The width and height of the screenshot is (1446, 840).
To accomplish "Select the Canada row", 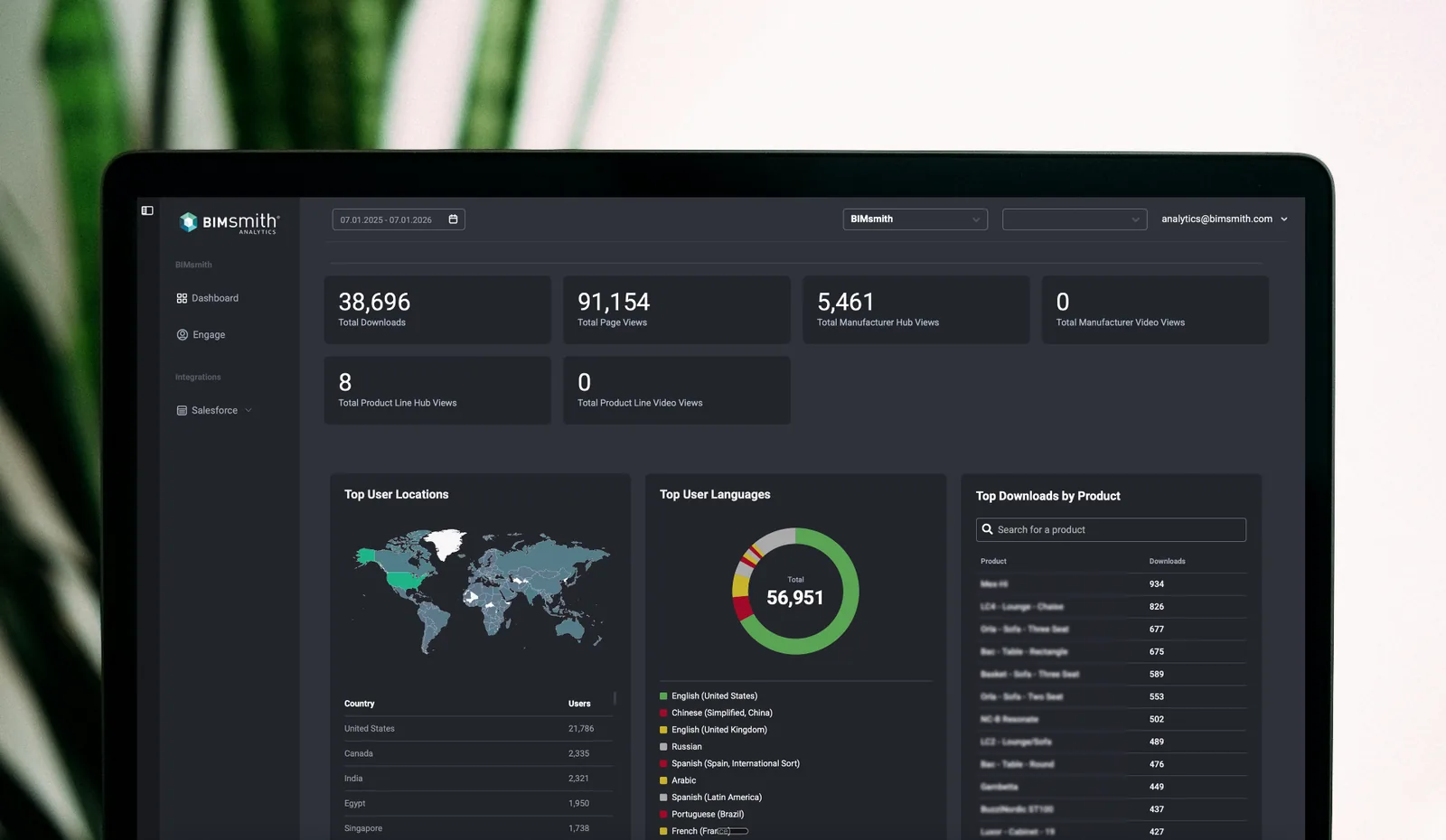I will (x=478, y=753).
